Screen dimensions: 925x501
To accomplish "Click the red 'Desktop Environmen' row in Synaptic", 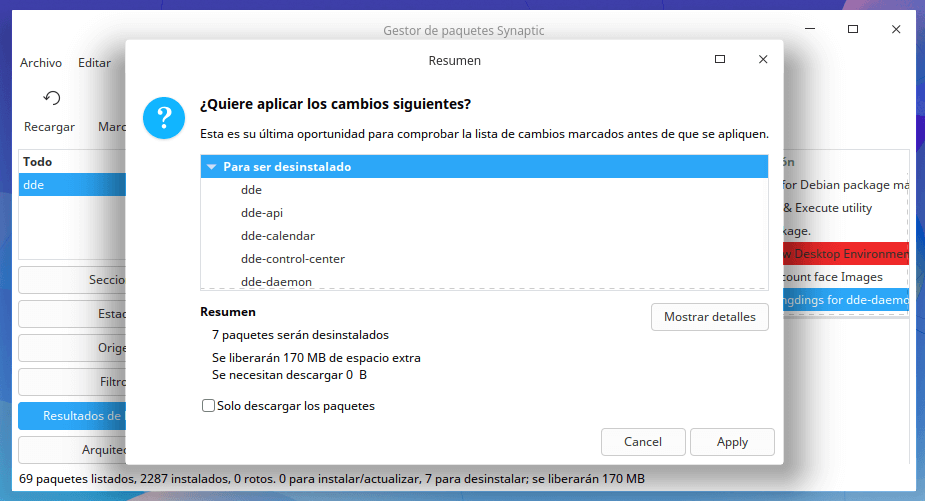I will [846, 254].
